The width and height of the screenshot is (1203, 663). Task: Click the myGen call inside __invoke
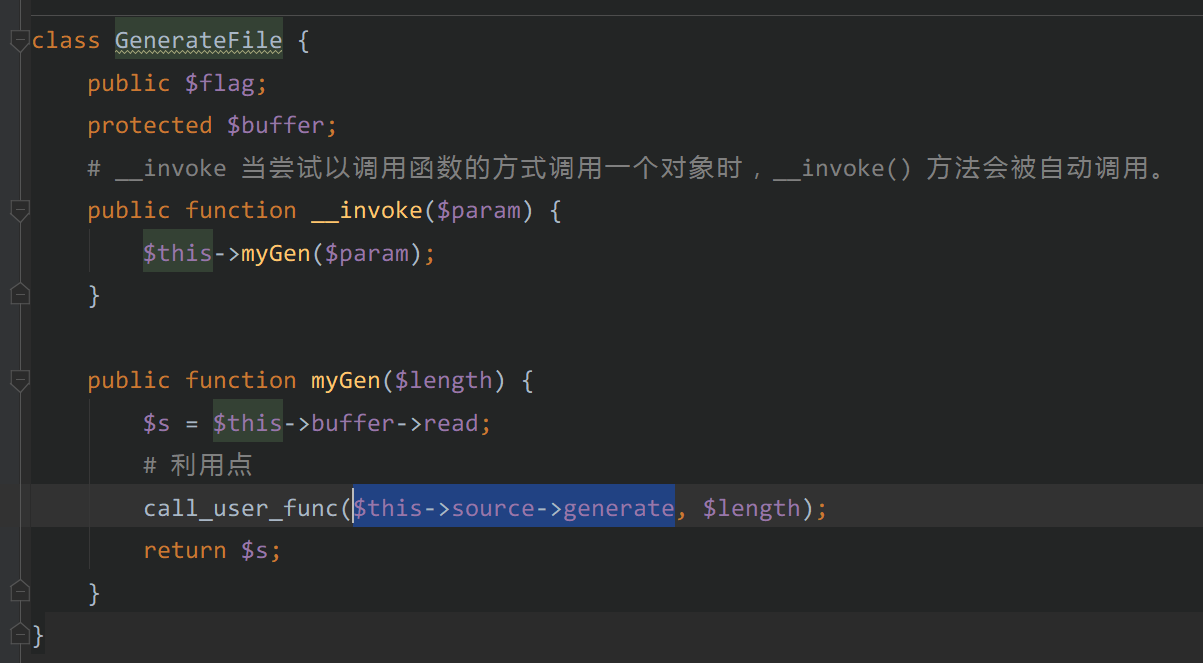click(275, 253)
